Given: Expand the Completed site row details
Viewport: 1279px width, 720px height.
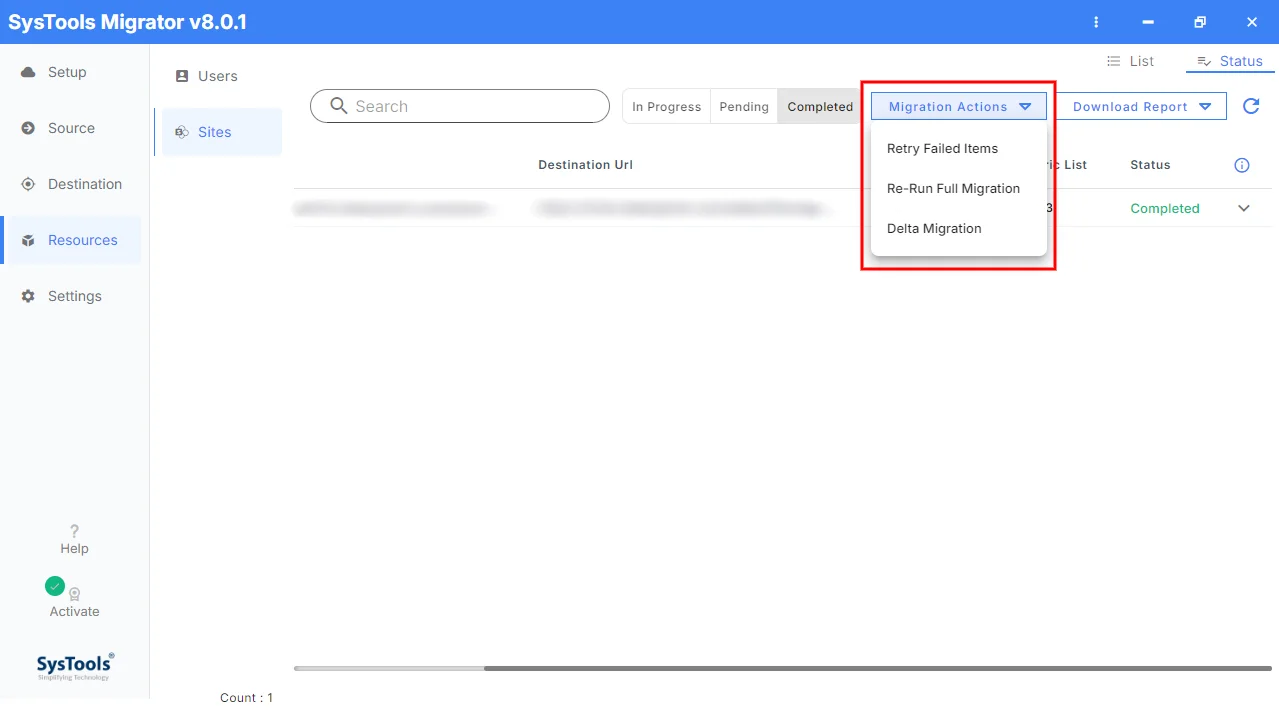Looking at the screenshot, I should pyautogui.click(x=1244, y=208).
